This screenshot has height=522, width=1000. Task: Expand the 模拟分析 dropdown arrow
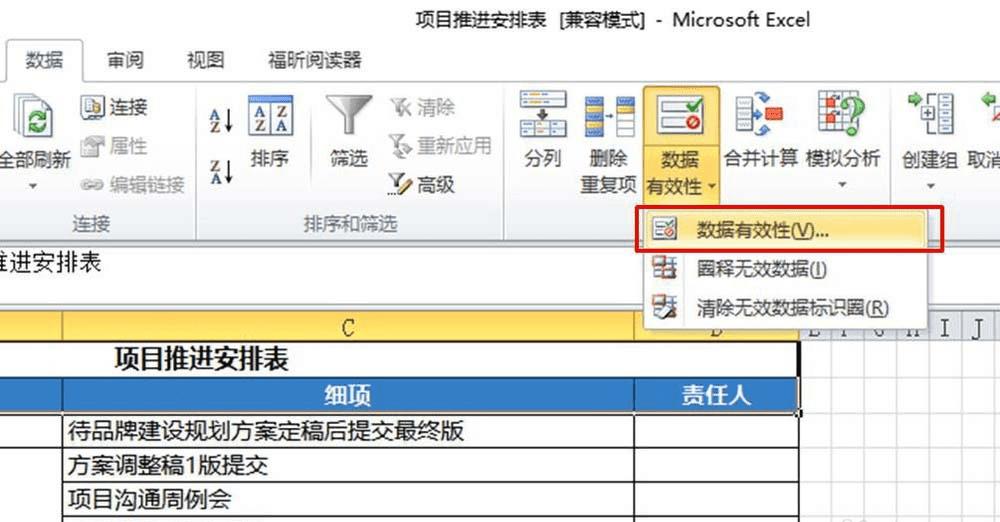[842, 185]
